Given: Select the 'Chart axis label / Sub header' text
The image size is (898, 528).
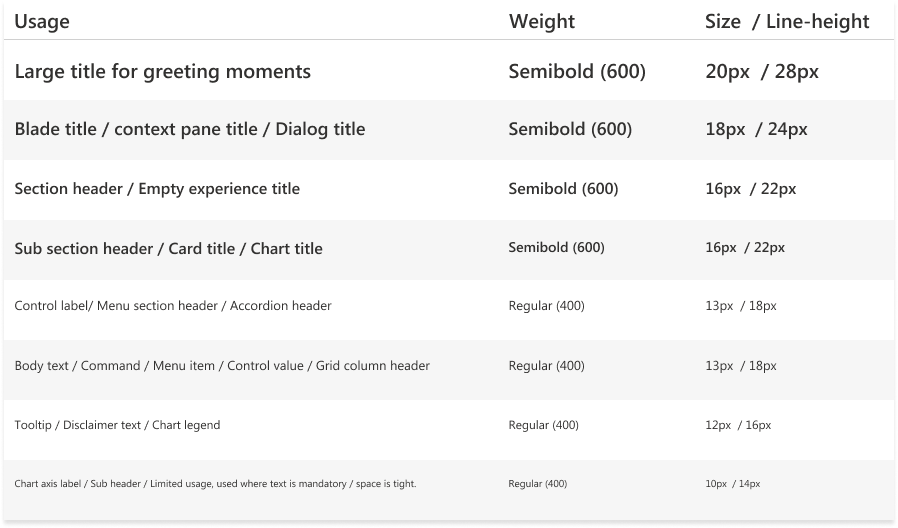Looking at the screenshot, I should click(215, 484).
